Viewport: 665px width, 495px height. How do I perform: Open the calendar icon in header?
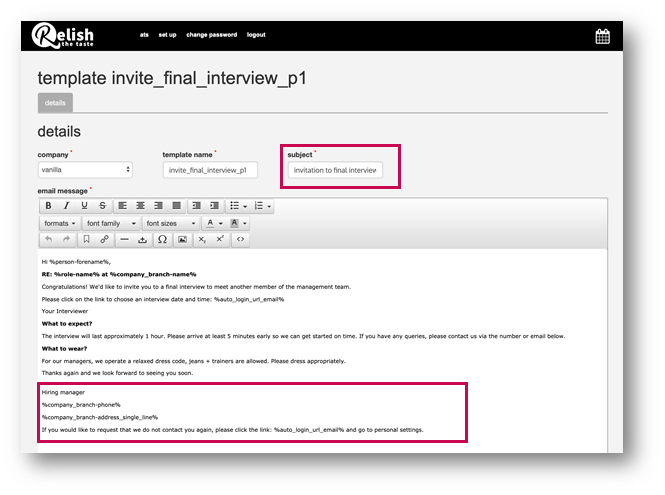603,37
